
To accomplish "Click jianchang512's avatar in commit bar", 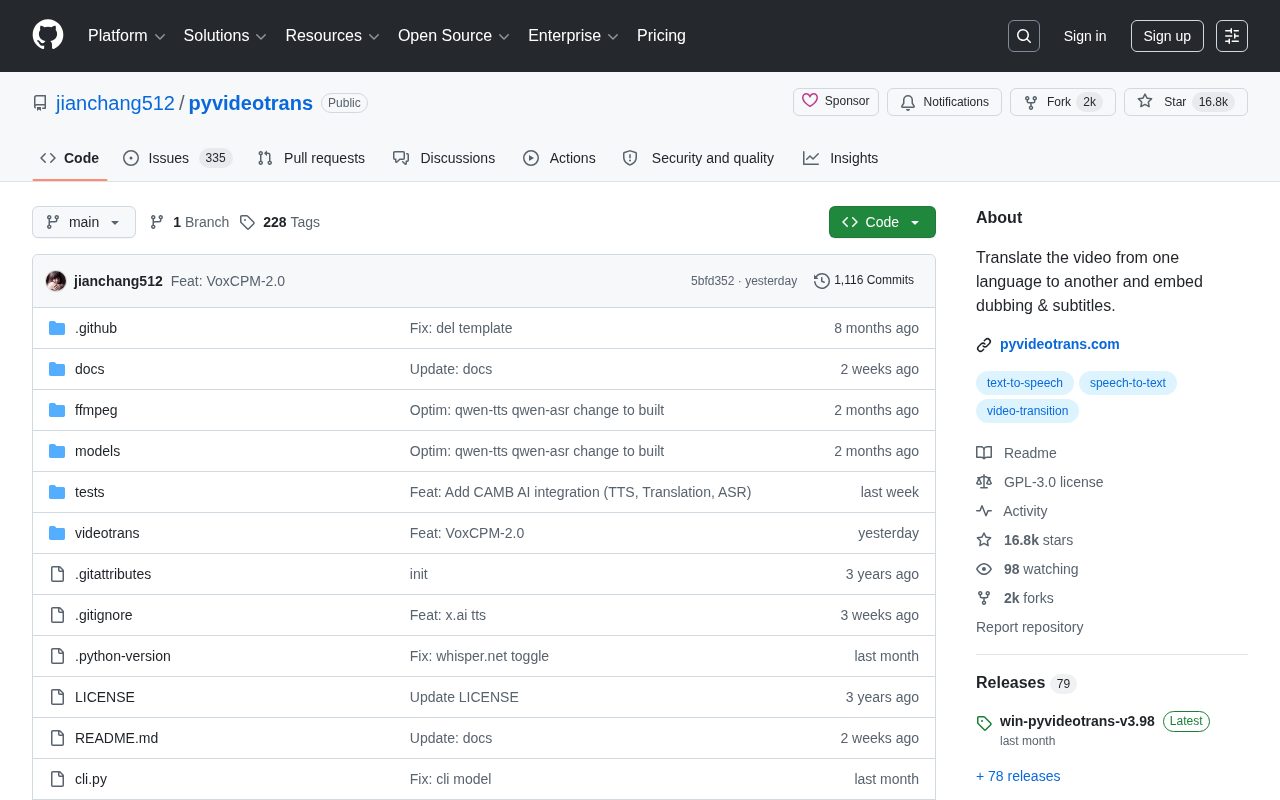I will point(56,281).
